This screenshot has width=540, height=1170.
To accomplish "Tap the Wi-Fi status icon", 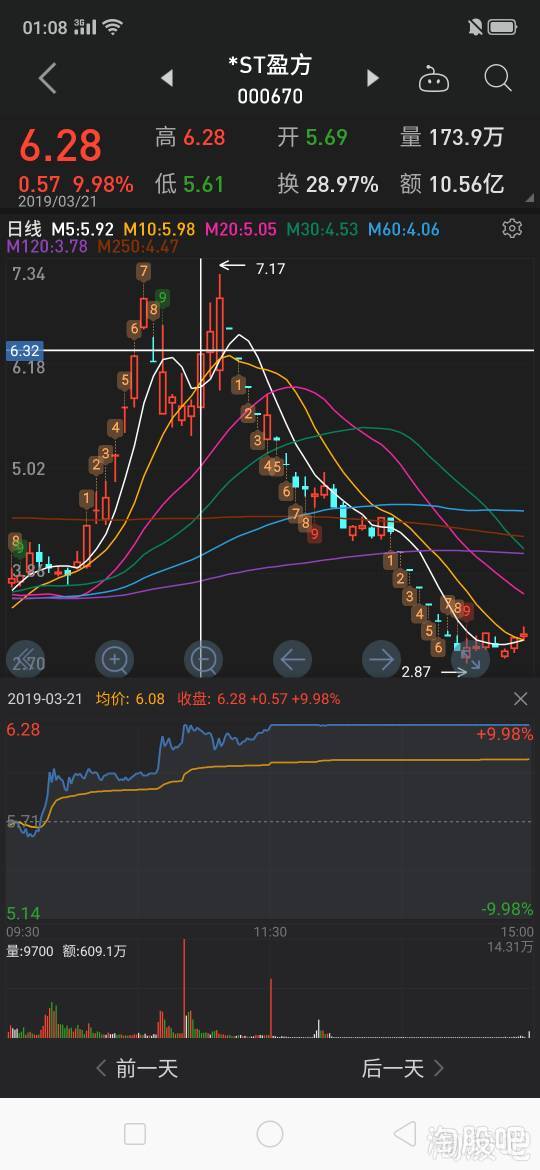I will [113, 28].
